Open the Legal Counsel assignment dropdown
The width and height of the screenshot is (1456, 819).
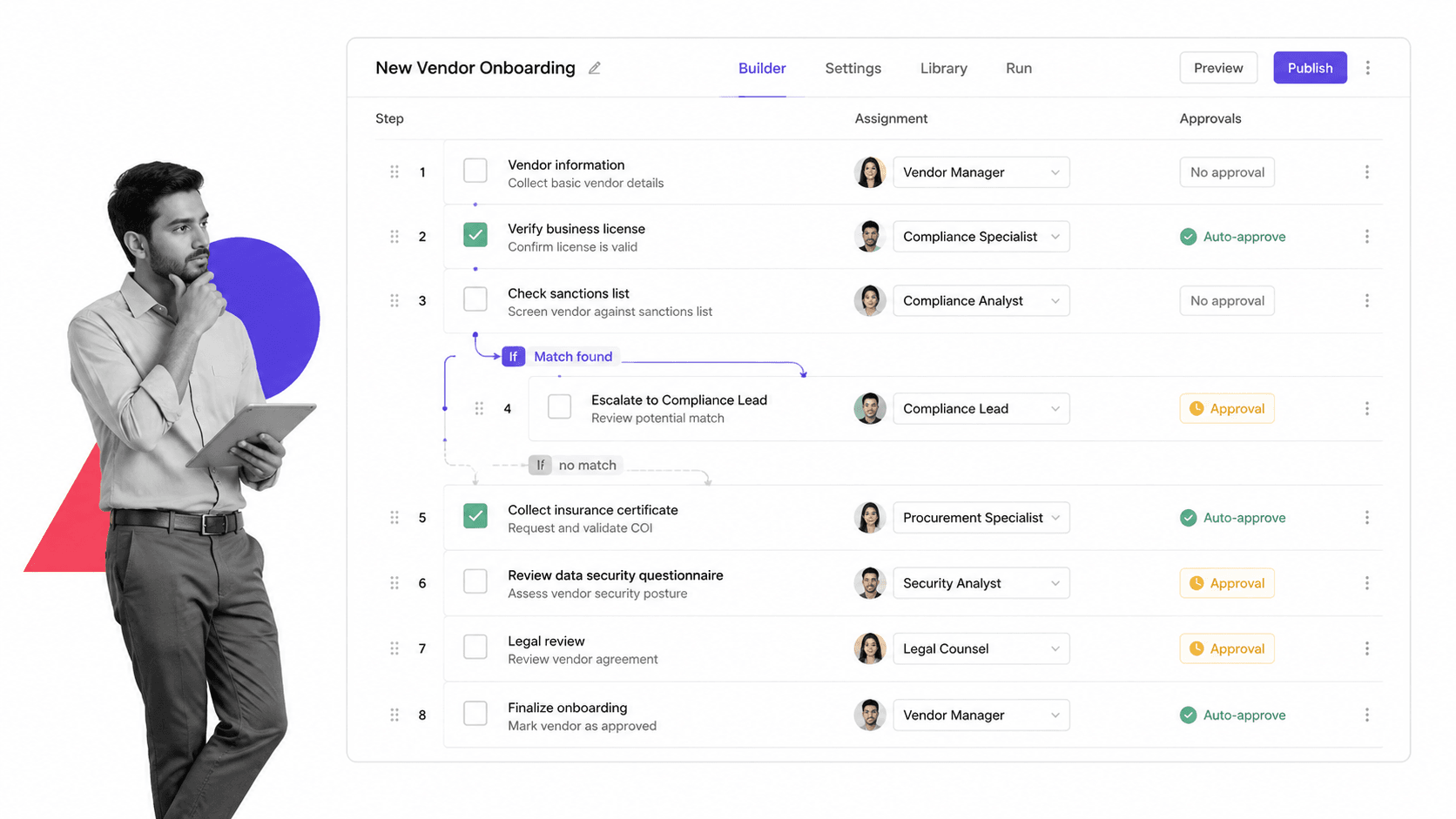point(981,648)
